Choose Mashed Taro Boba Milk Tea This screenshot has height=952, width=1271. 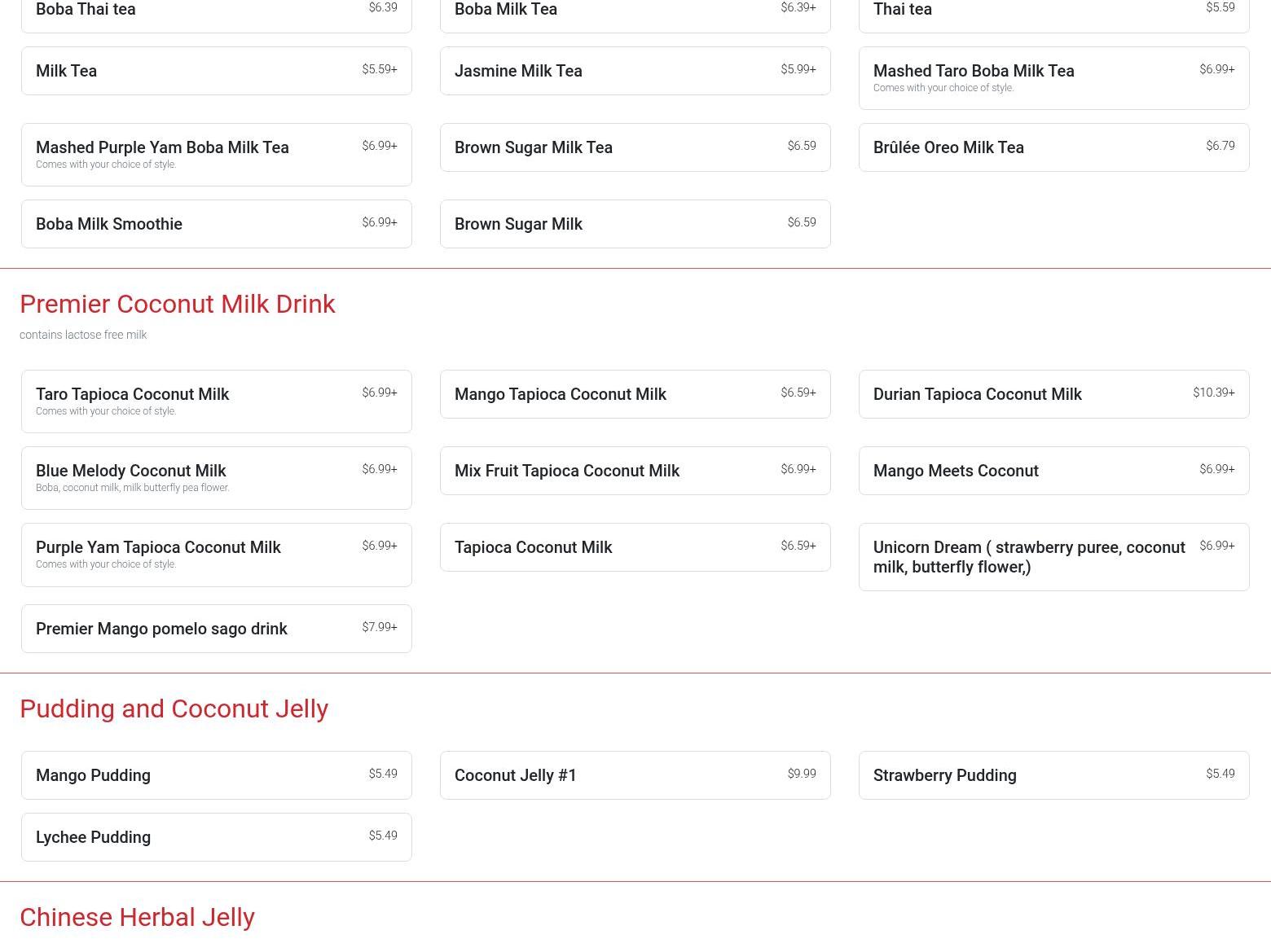[1053, 77]
